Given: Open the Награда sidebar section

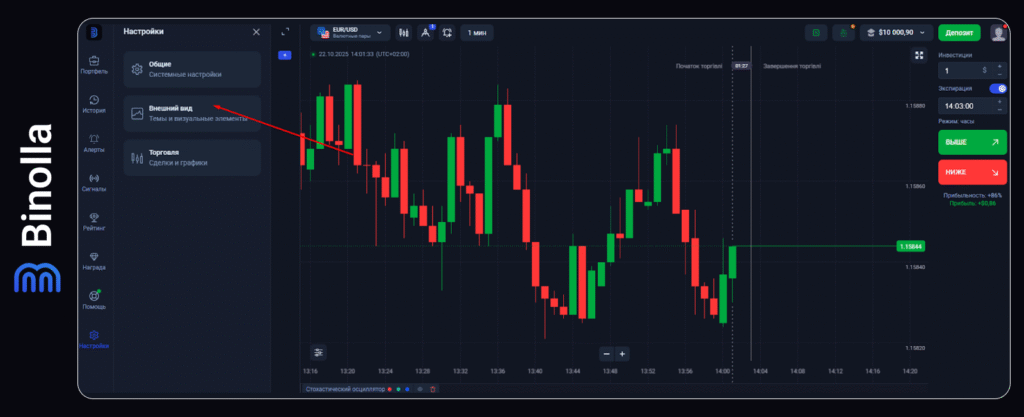Looking at the screenshot, I should [93, 260].
